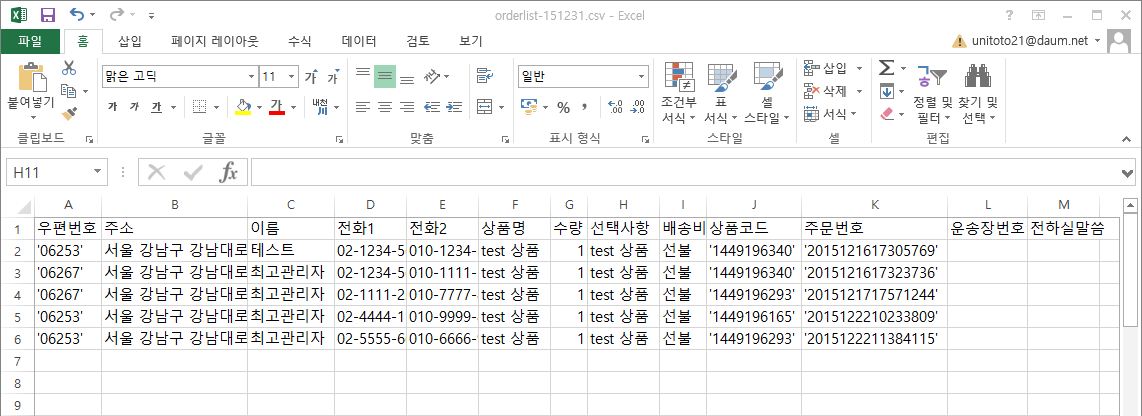Click the Increase Font Size icon
Image resolution: width=1142 pixels, height=416 pixels.
tap(311, 77)
